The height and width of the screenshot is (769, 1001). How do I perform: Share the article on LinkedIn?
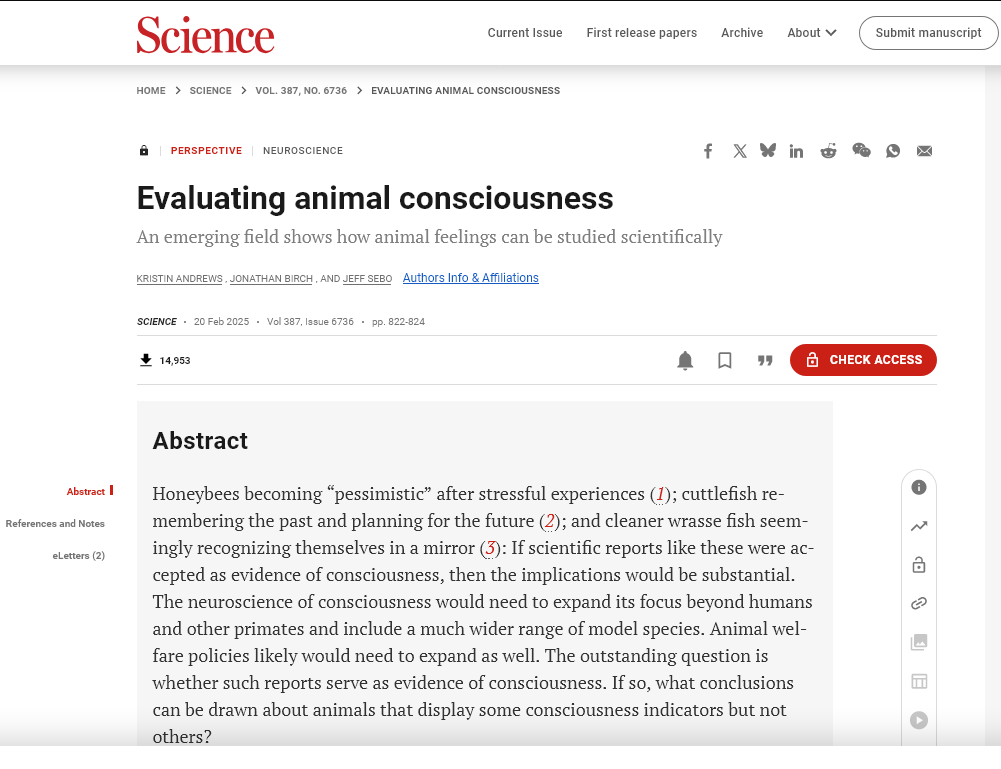(x=796, y=150)
